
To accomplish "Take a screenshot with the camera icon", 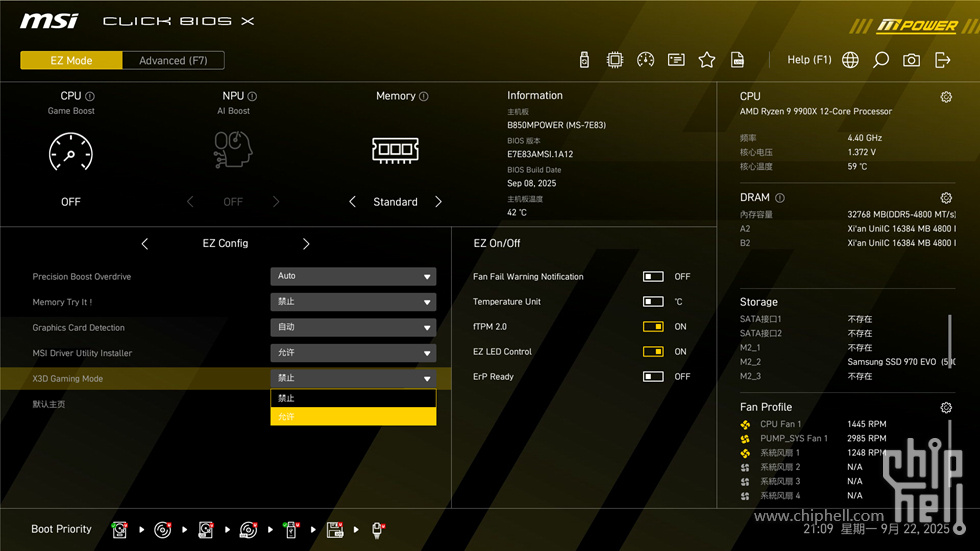I will [911, 60].
